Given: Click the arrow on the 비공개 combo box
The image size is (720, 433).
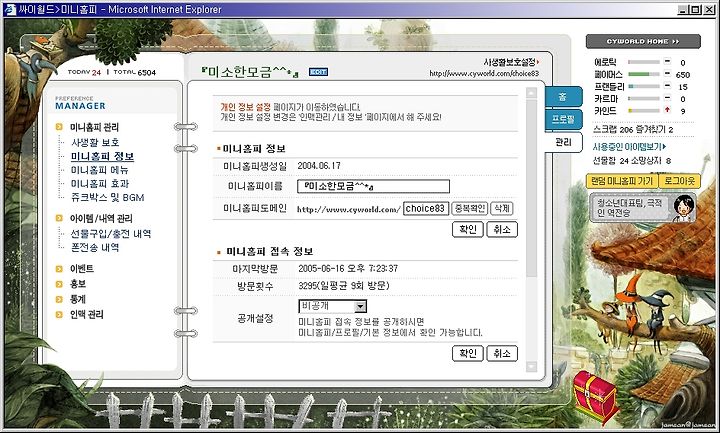Looking at the screenshot, I should pos(360,306).
